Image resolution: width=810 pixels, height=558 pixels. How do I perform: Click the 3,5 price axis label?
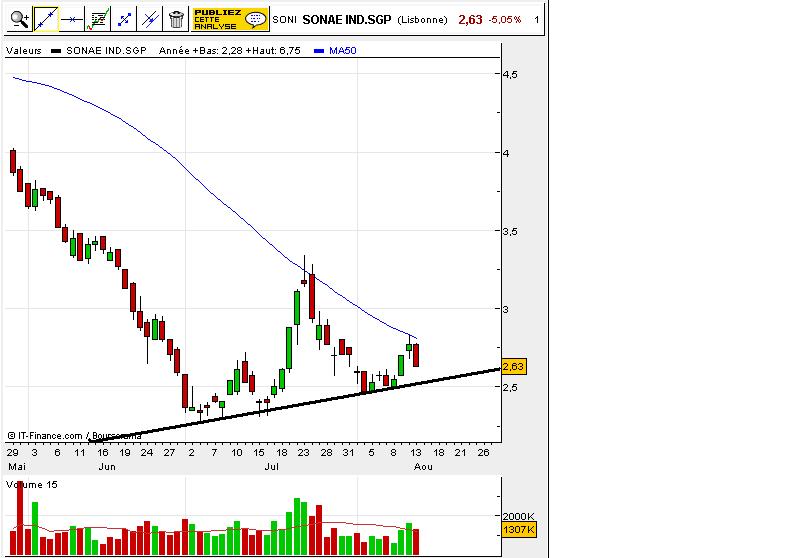pos(510,231)
